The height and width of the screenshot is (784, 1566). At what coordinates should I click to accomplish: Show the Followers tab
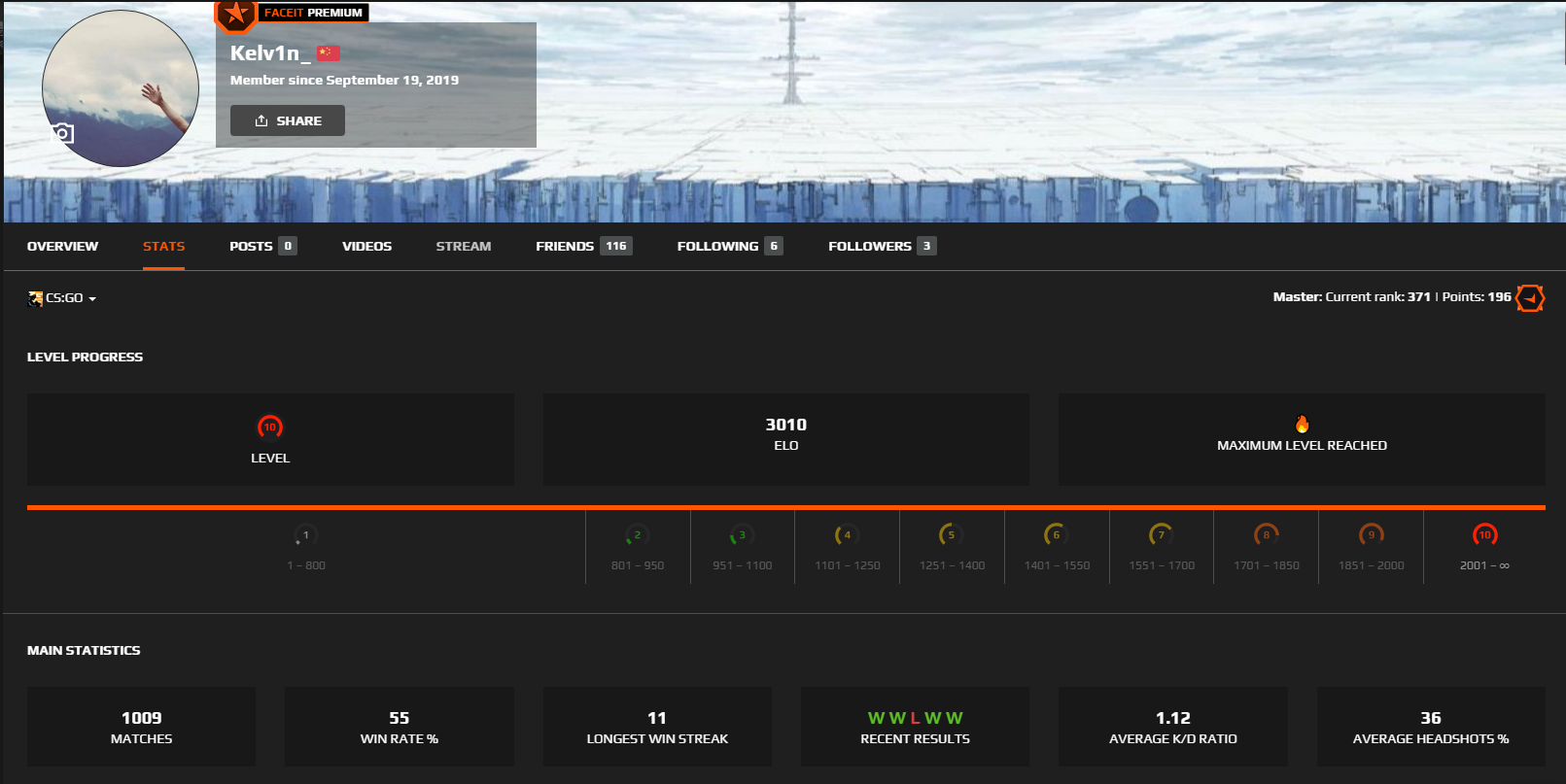(x=882, y=246)
